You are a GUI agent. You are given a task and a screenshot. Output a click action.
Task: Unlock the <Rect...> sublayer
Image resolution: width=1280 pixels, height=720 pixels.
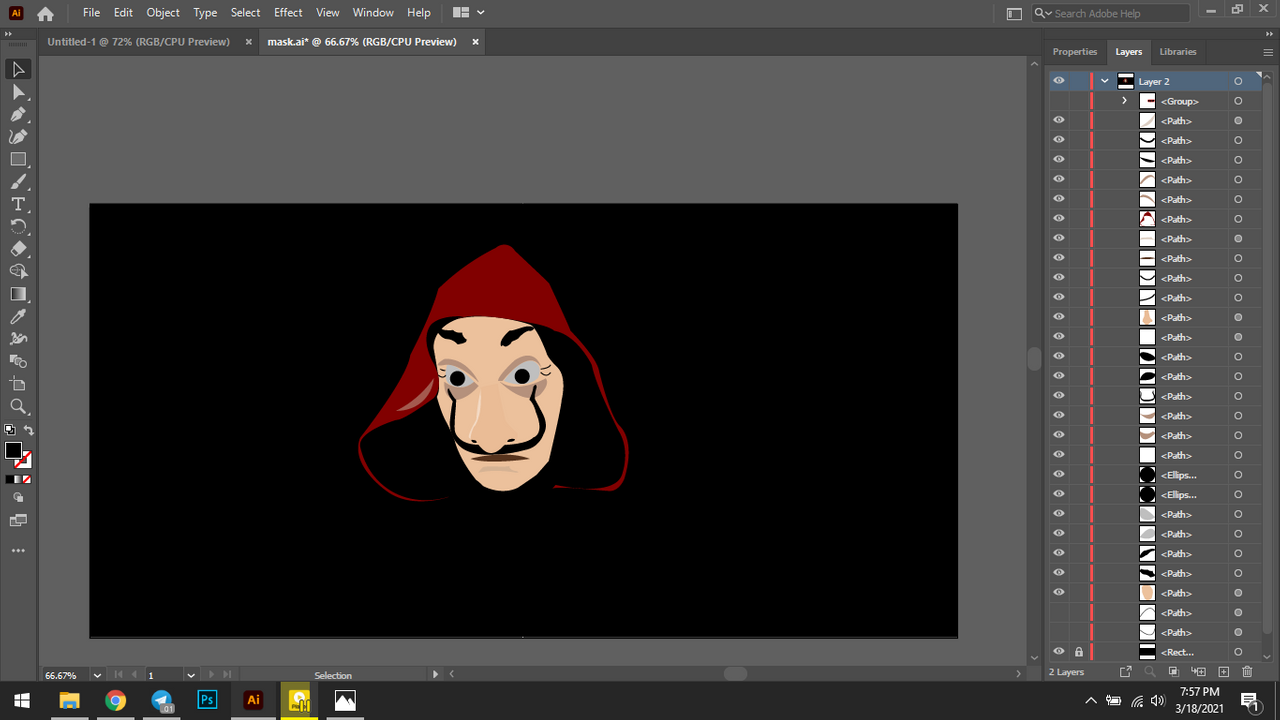[x=1079, y=652]
